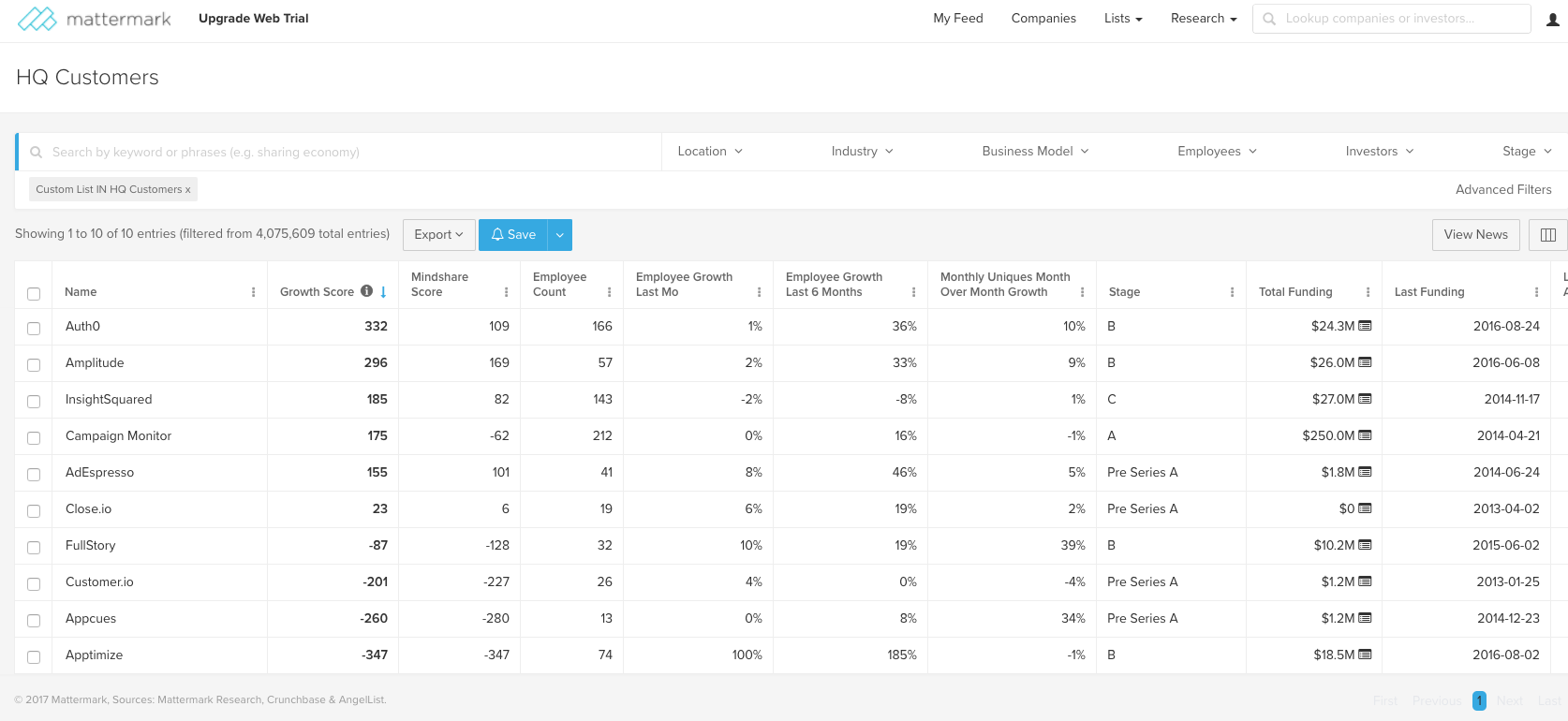Open the Save options dropdown arrow
The image size is (1568, 721).
559,235
